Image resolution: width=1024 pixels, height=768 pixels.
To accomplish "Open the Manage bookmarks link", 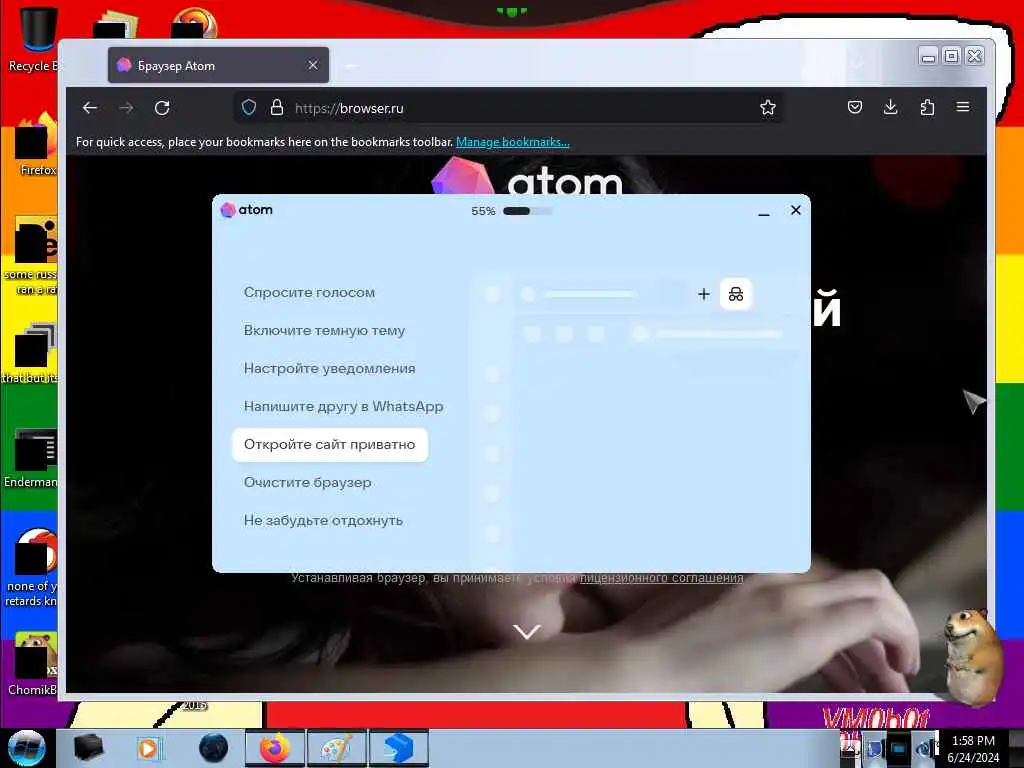I will tap(513, 142).
